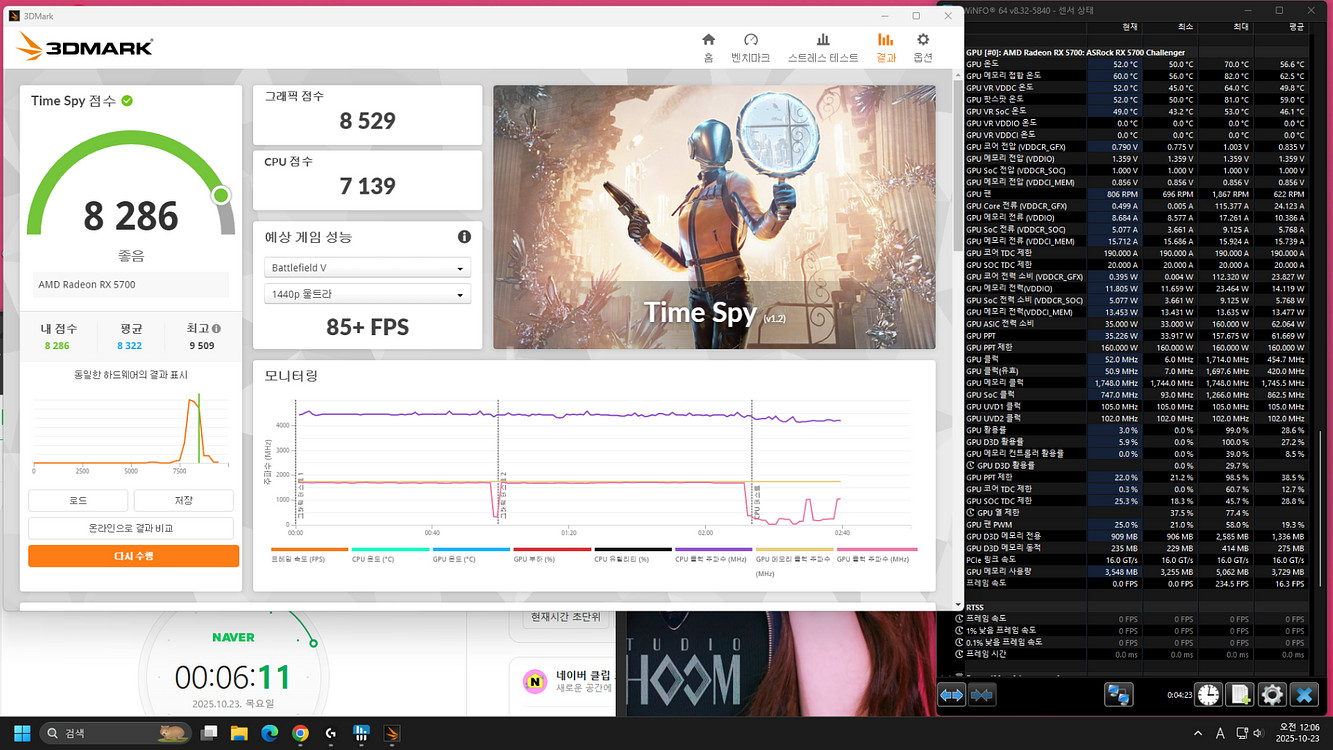Open HWiNFO sensor settings gear icon
The width and height of the screenshot is (1333, 750).
point(1271,694)
